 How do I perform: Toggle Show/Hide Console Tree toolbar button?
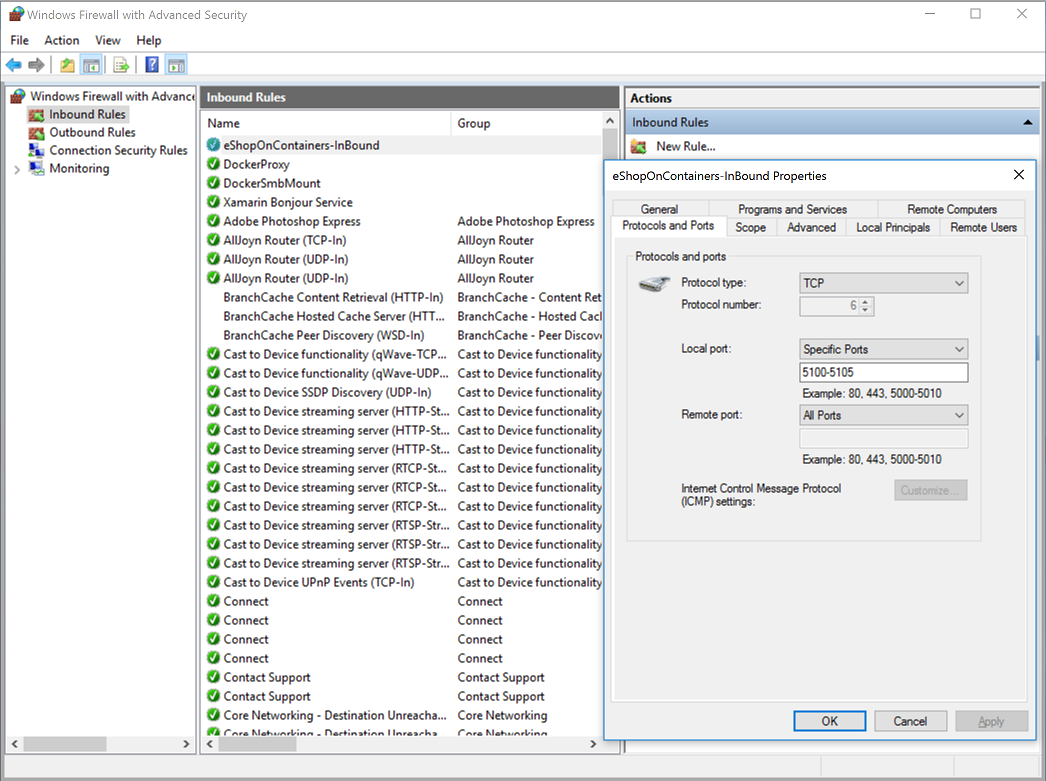pyautogui.click(x=91, y=65)
